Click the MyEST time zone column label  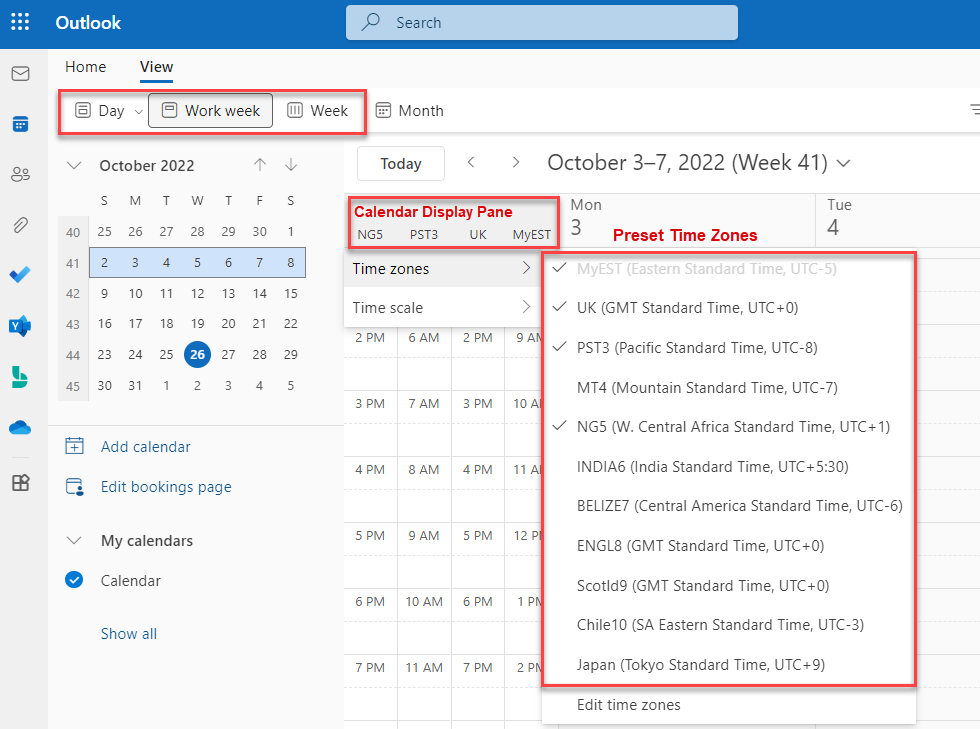click(532, 234)
